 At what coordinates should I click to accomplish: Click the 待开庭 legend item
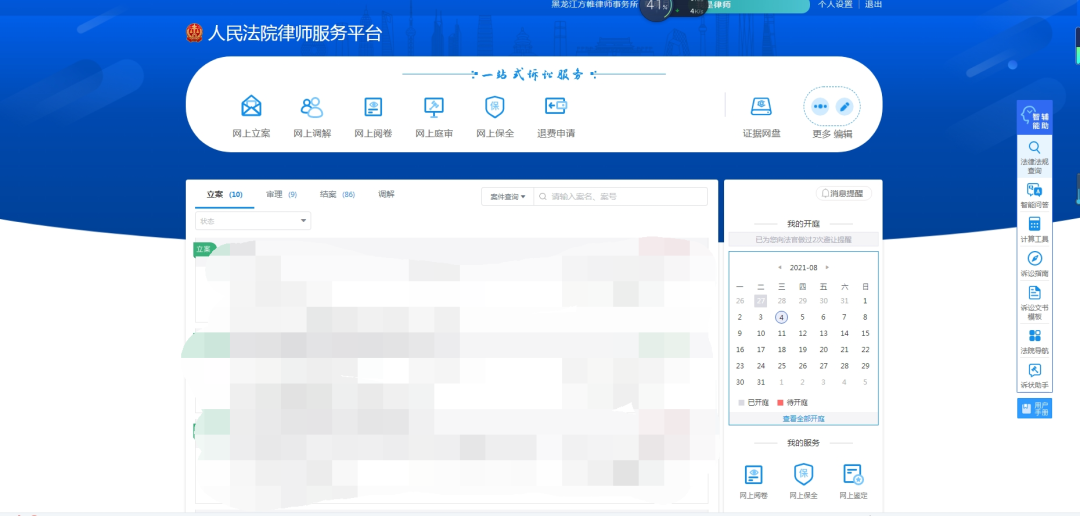(x=793, y=402)
